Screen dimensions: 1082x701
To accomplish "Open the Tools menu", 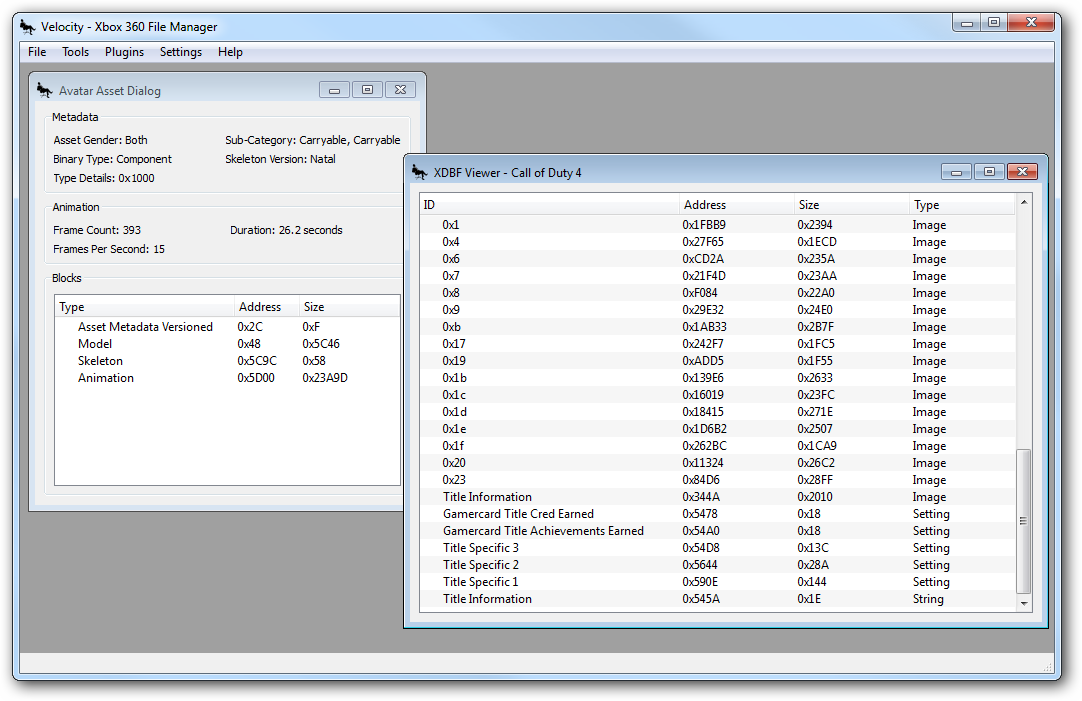I will (75, 52).
